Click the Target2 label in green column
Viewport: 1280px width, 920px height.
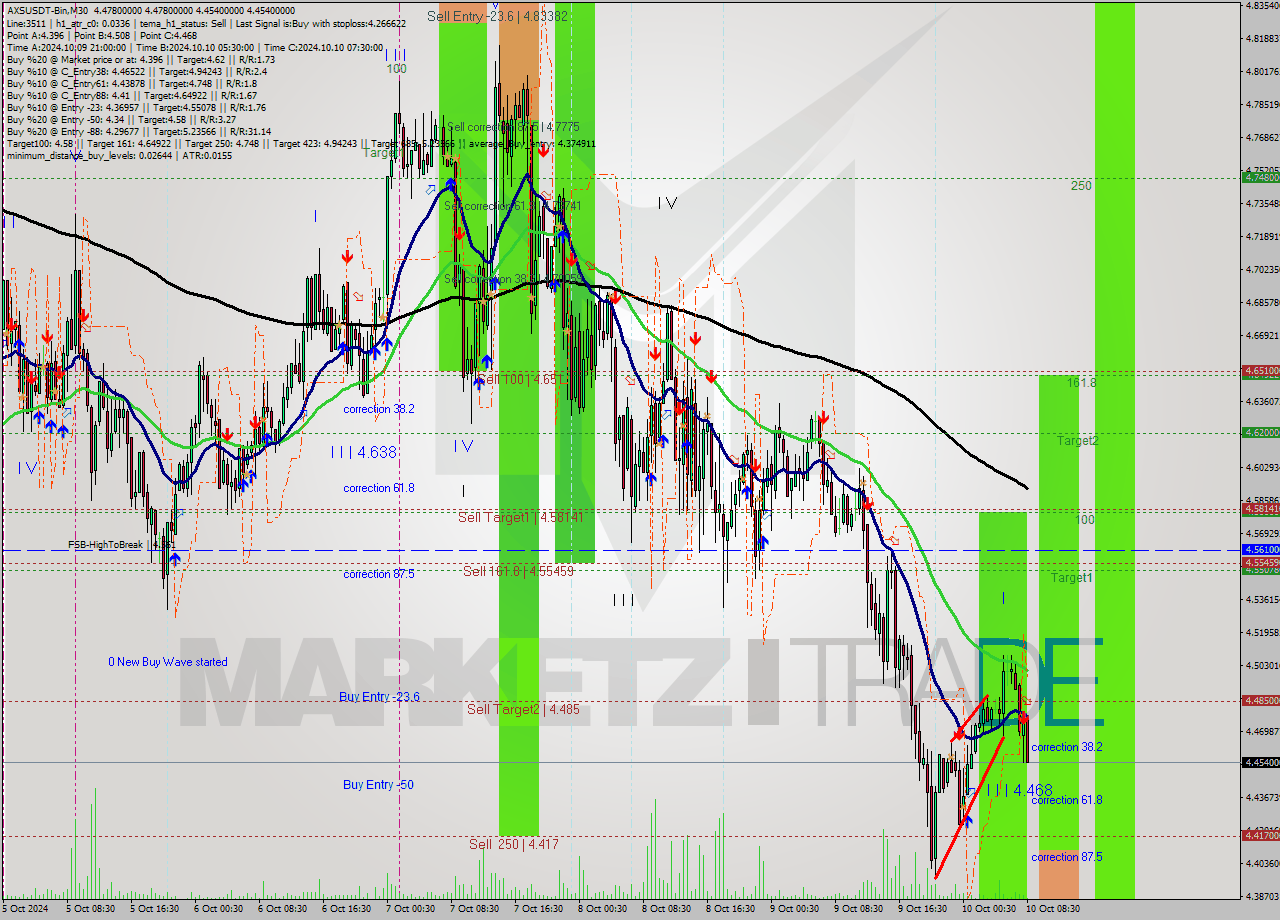pos(1078,441)
